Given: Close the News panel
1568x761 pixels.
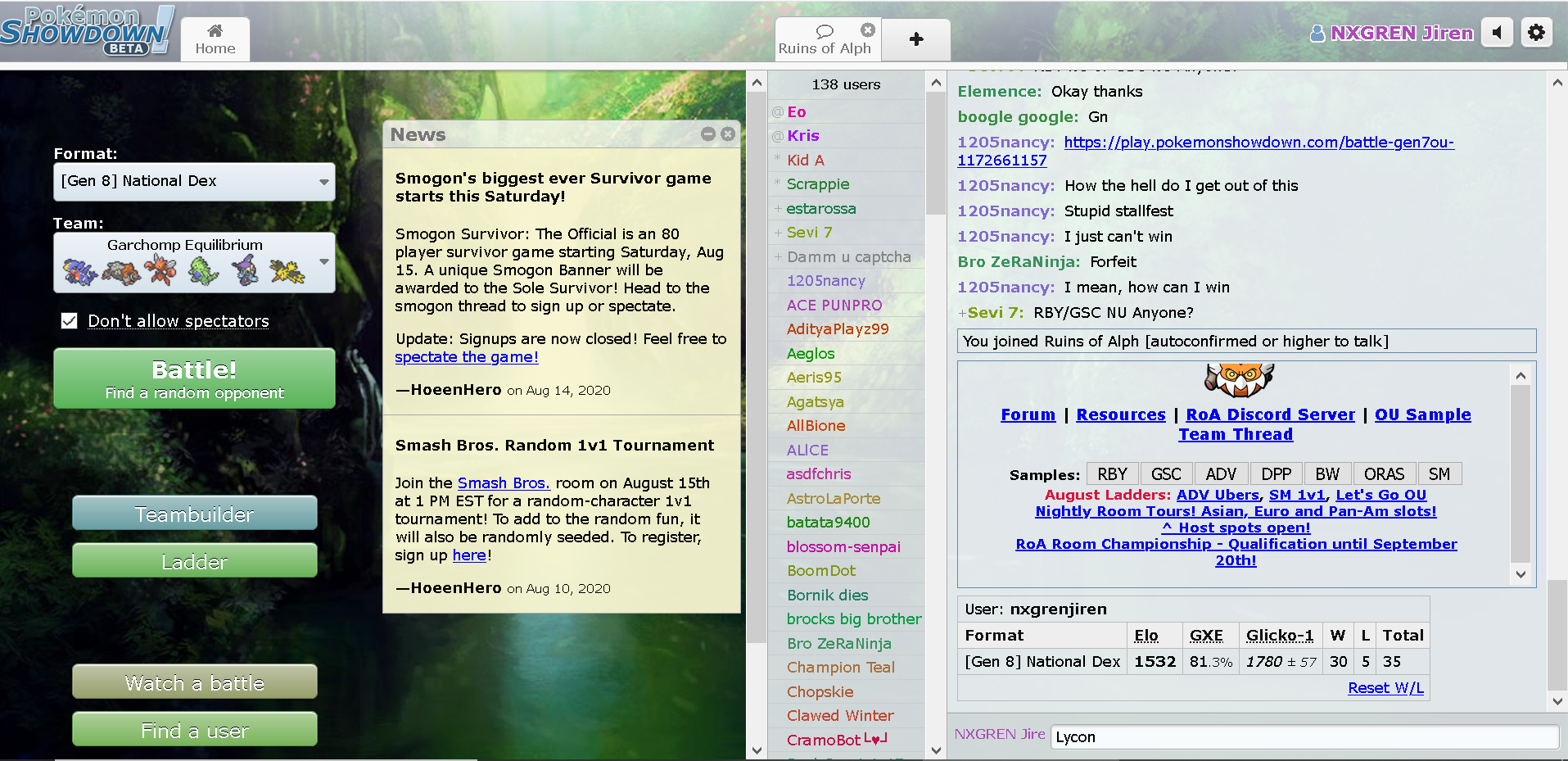Looking at the screenshot, I should click(728, 134).
